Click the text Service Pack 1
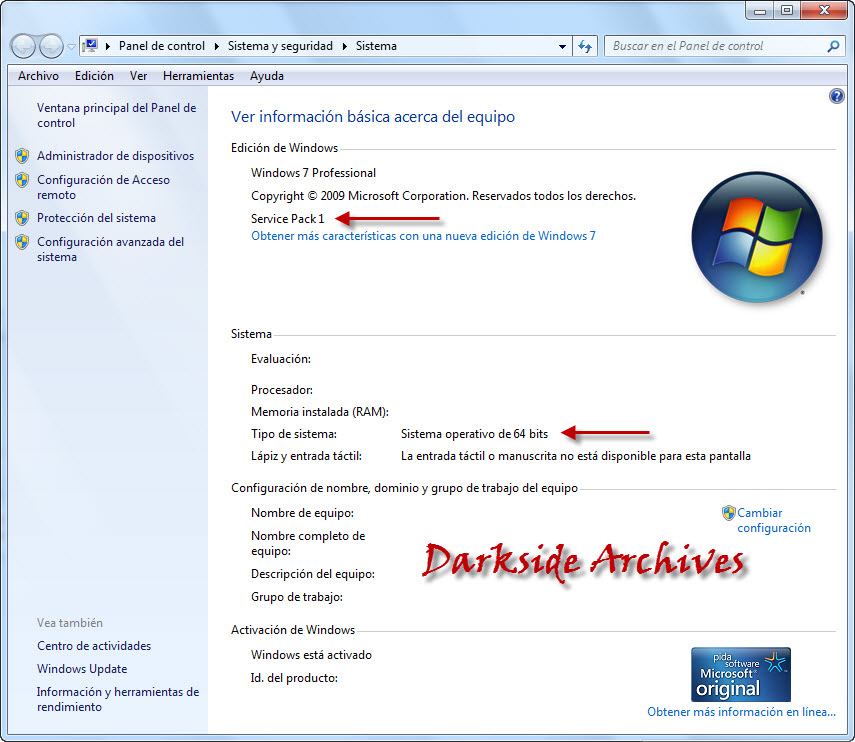This screenshot has width=855, height=742. pos(287,219)
